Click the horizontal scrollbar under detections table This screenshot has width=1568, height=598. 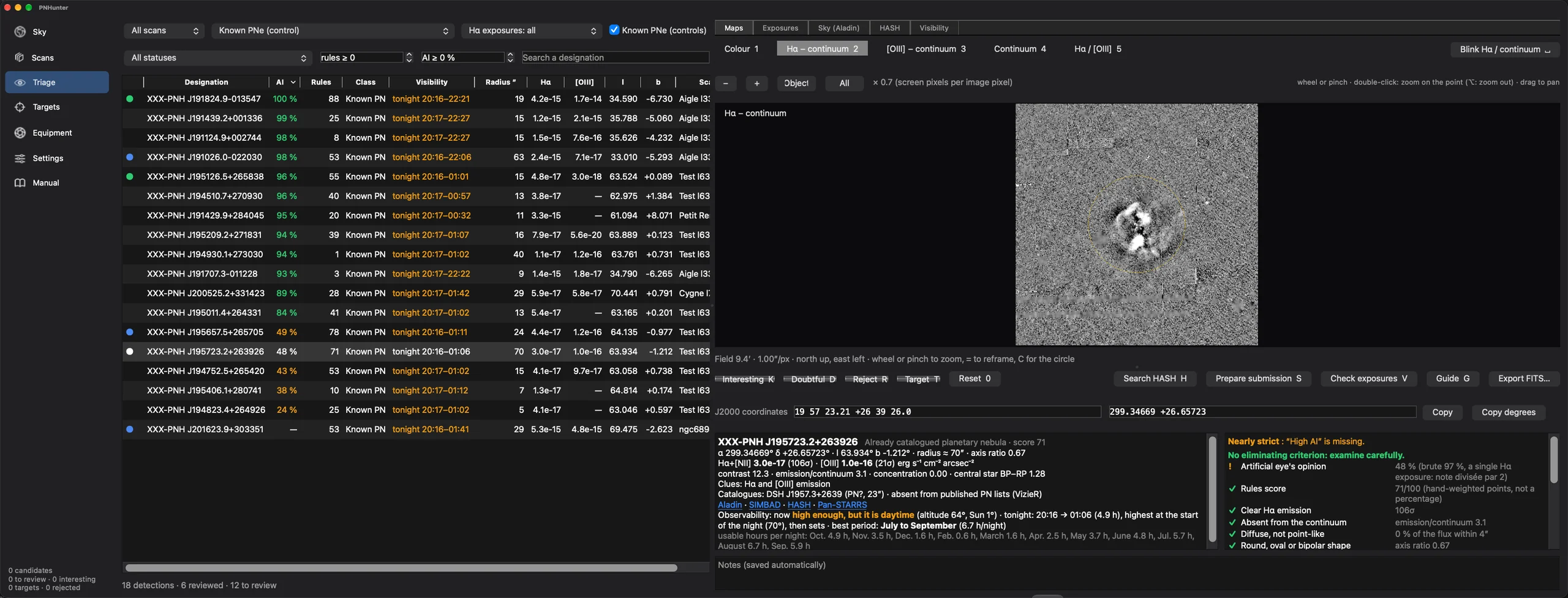(x=401, y=568)
